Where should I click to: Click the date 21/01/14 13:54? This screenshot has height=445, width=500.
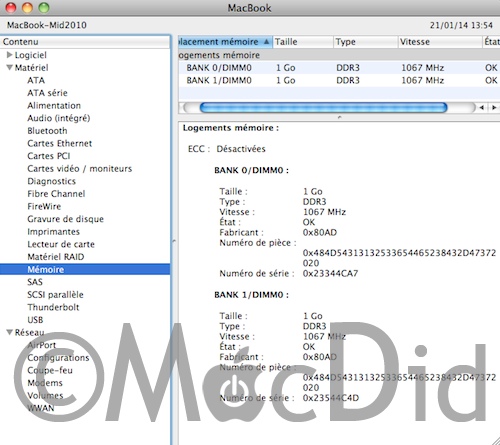(461, 25)
